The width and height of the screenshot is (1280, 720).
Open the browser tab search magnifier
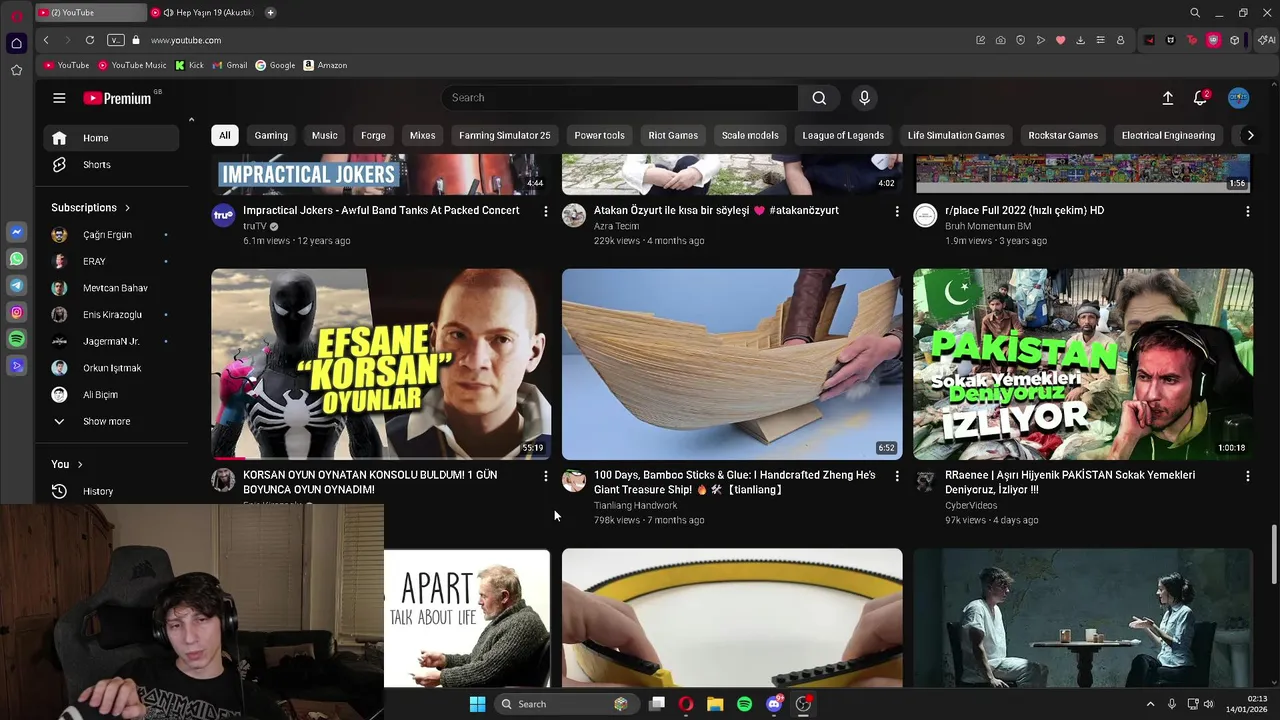pyautogui.click(x=1195, y=13)
